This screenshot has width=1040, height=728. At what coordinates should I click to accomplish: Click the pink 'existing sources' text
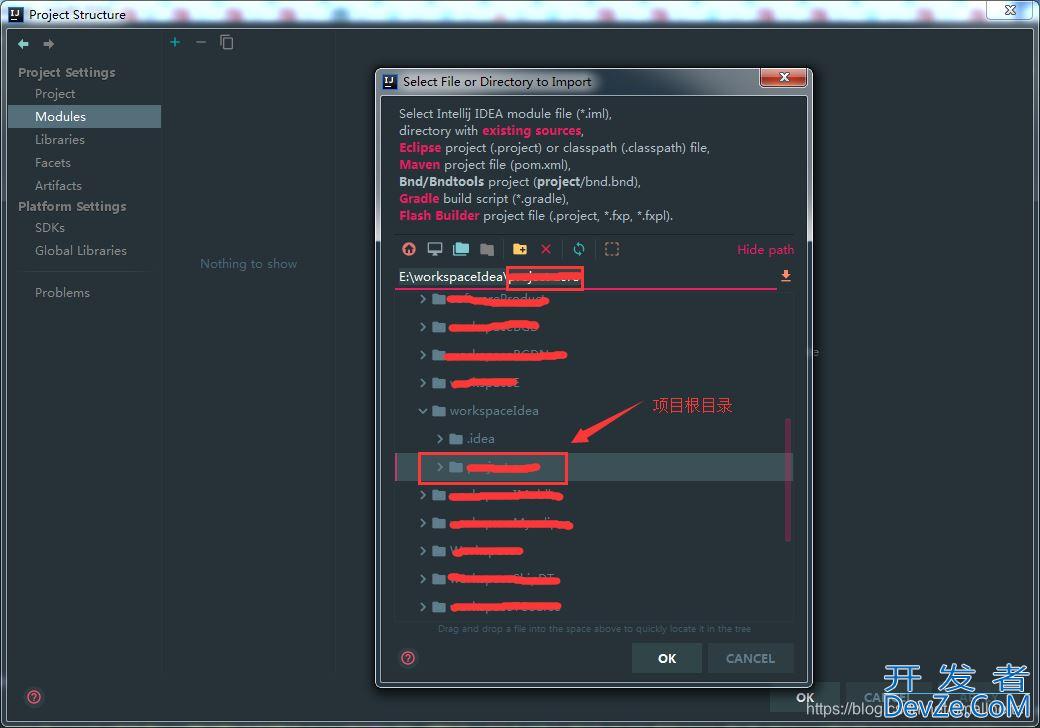(x=531, y=131)
